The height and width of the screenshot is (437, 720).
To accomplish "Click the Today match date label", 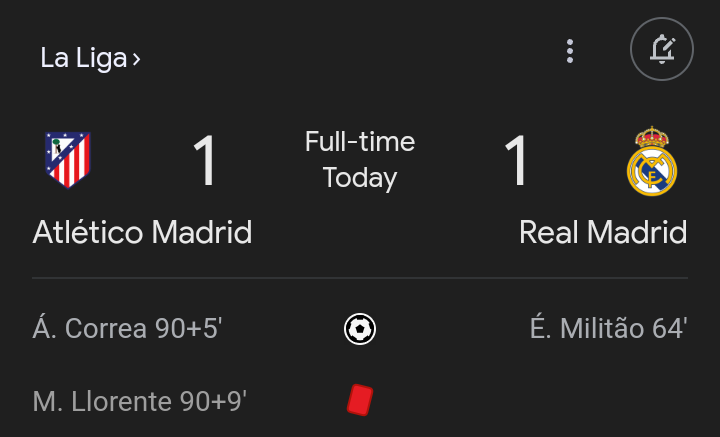I will (x=360, y=178).
